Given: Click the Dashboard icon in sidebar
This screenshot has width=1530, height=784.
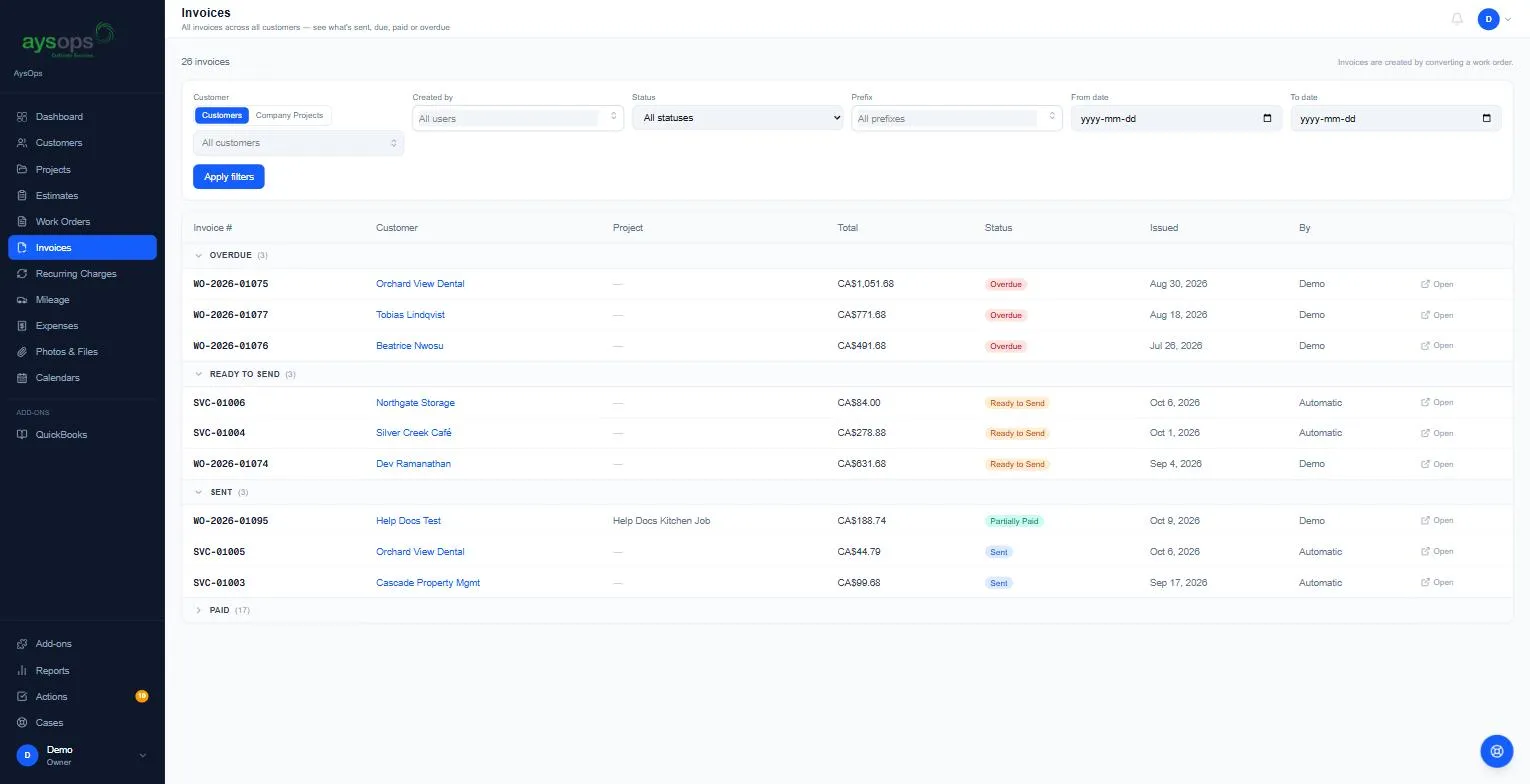Looking at the screenshot, I should [x=22, y=117].
